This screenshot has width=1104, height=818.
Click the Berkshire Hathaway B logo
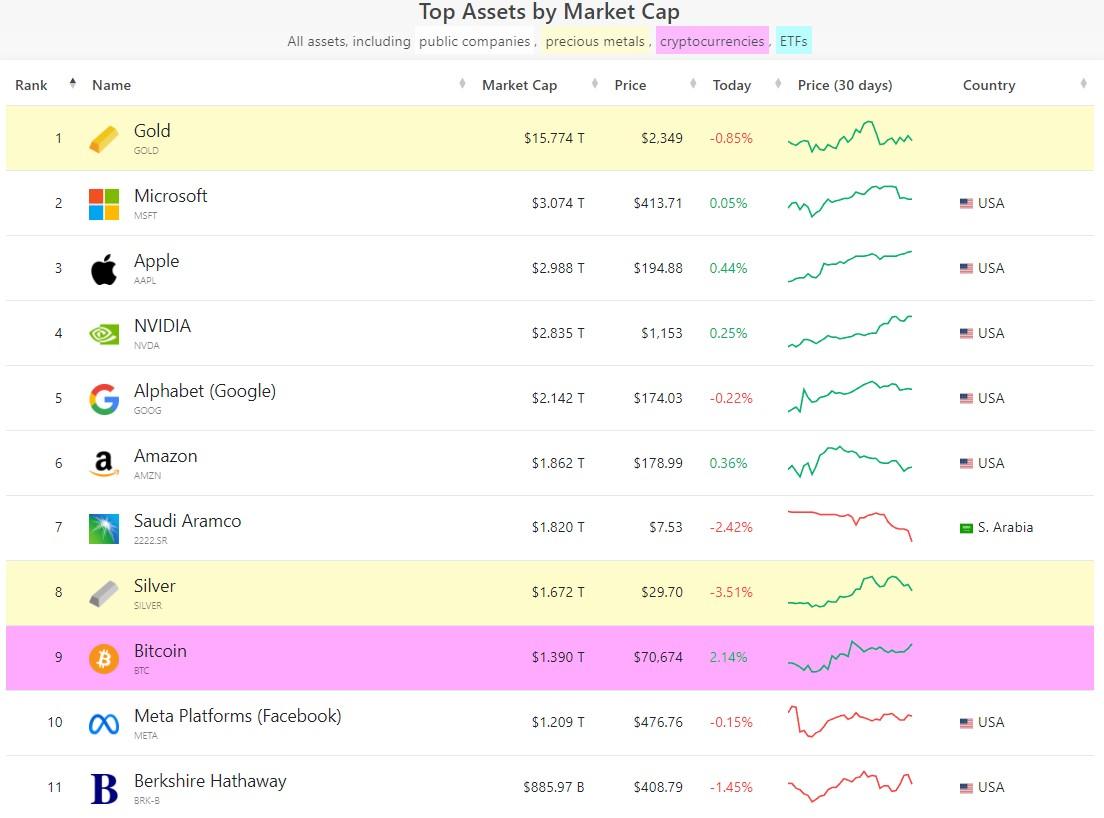pos(104,788)
